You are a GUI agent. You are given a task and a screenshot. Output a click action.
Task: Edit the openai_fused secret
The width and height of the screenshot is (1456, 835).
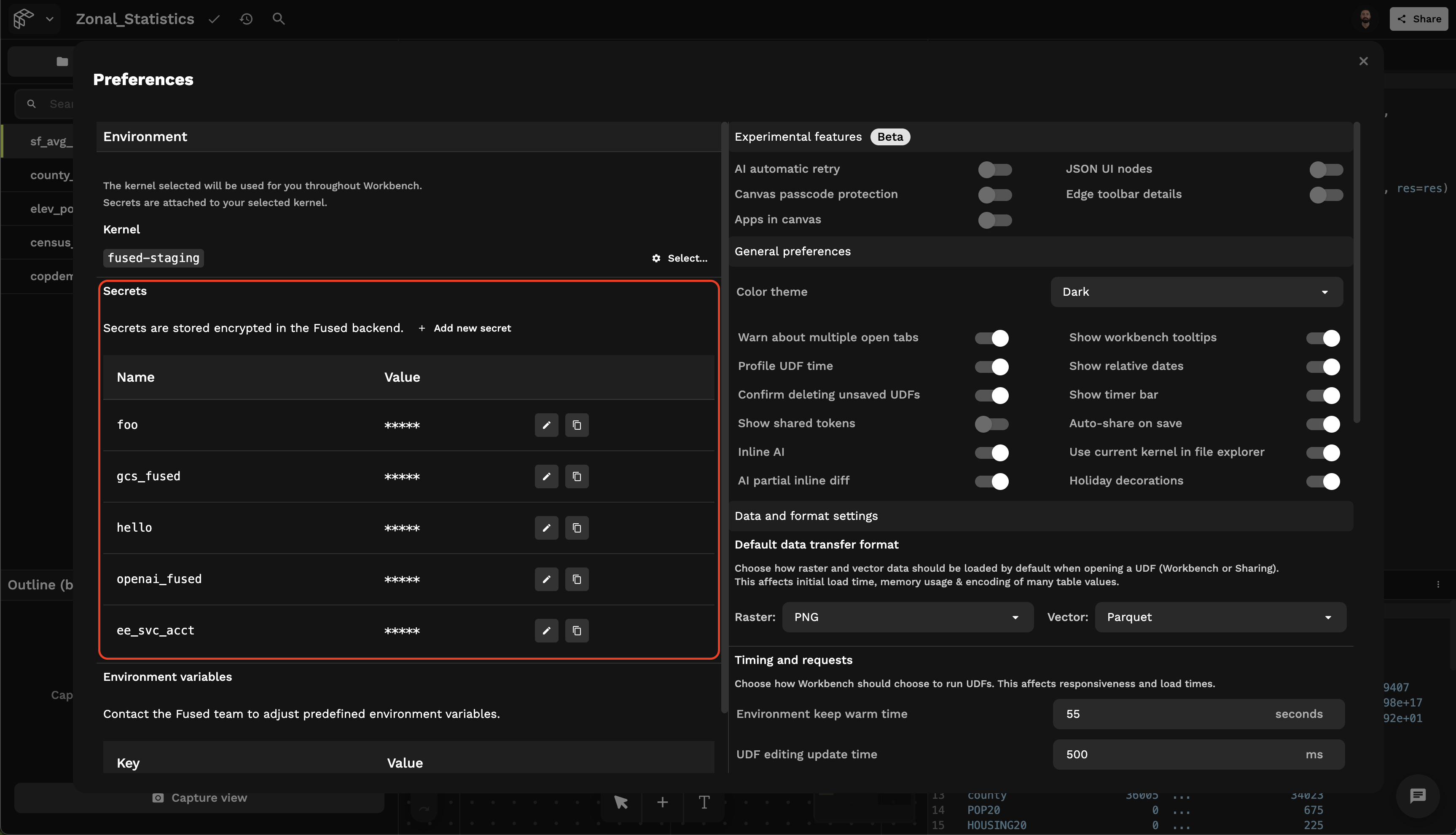[546, 579]
